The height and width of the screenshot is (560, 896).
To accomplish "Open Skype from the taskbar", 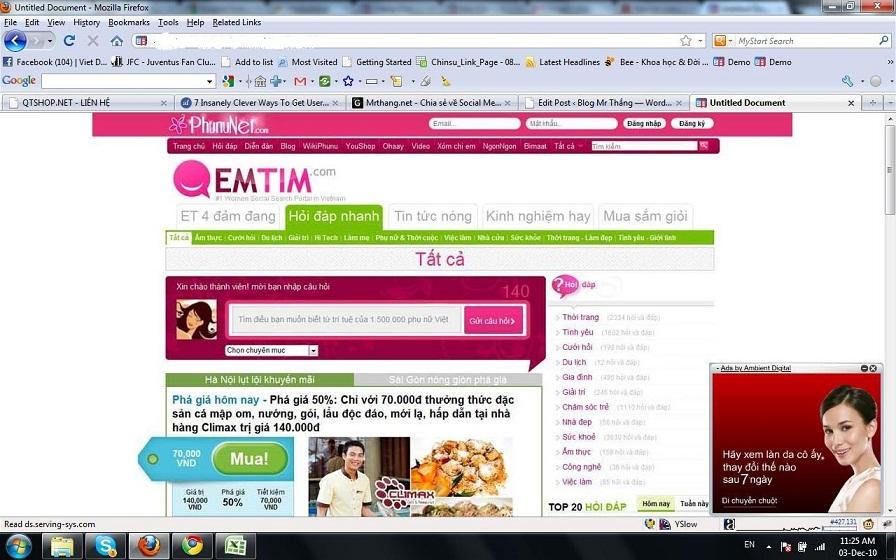I will pyautogui.click(x=105, y=546).
